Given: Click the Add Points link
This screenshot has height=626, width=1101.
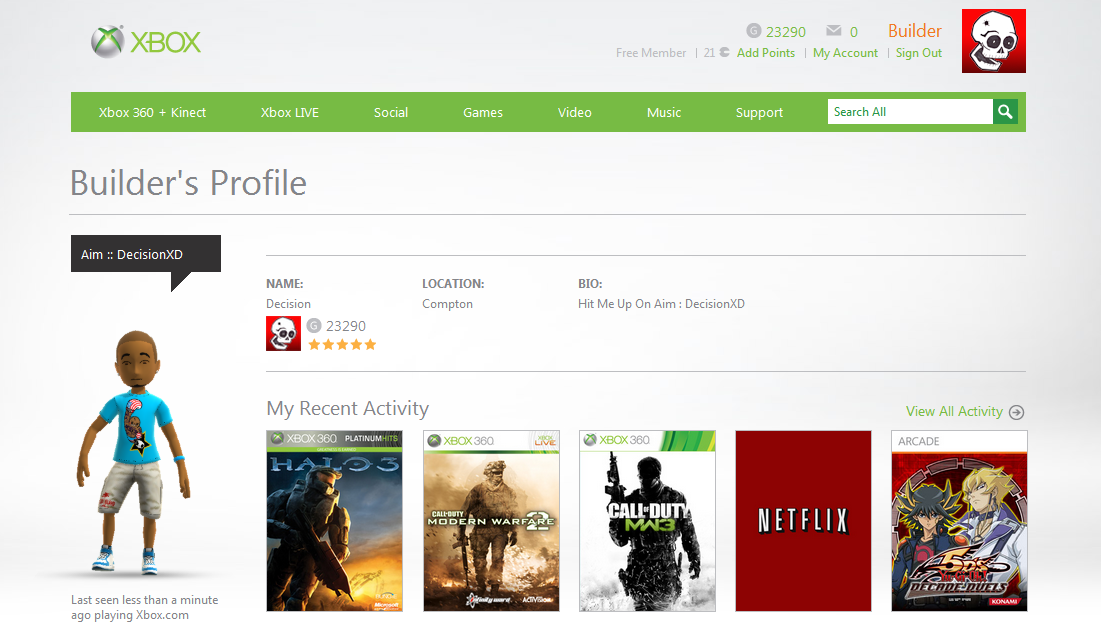Looking at the screenshot, I should point(766,53).
